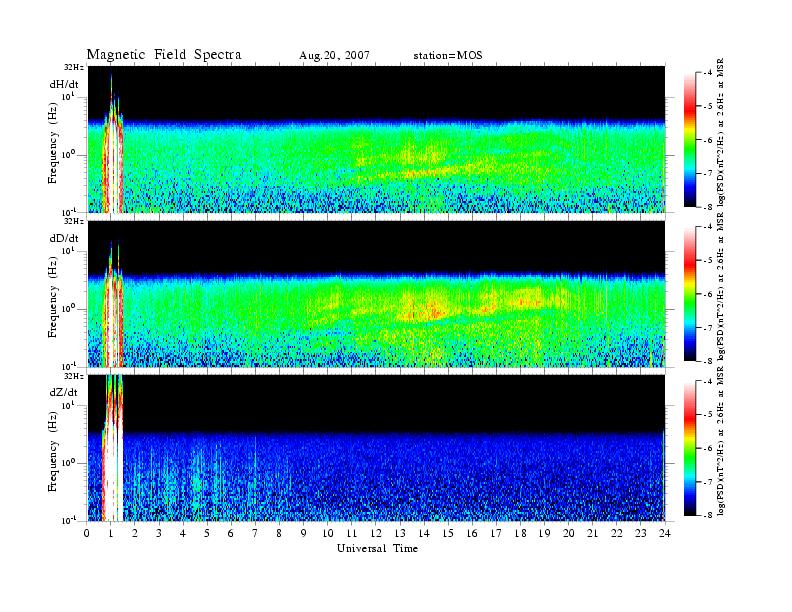Click the "Universal Time" axis label
792x612 pixels.
tap(377, 548)
